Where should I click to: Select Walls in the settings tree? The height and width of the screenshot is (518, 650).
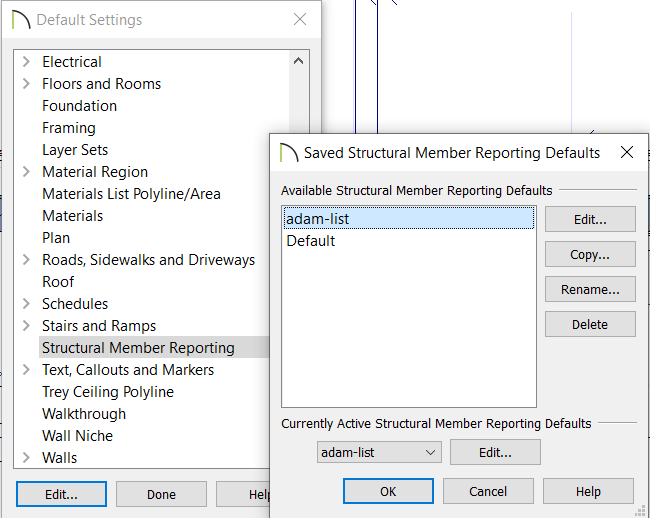[60, 457]
